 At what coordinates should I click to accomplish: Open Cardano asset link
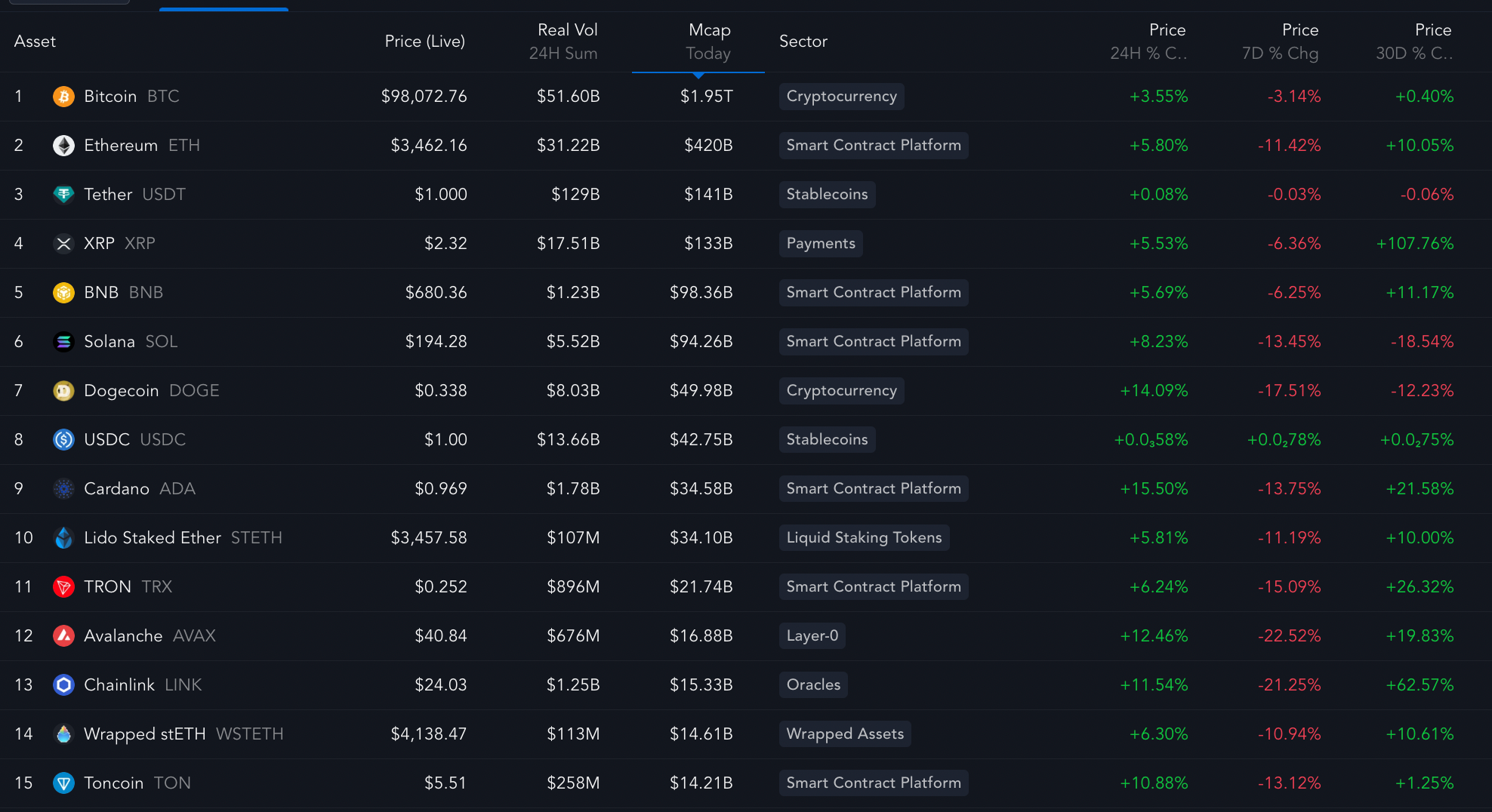(x=117, y=489)
